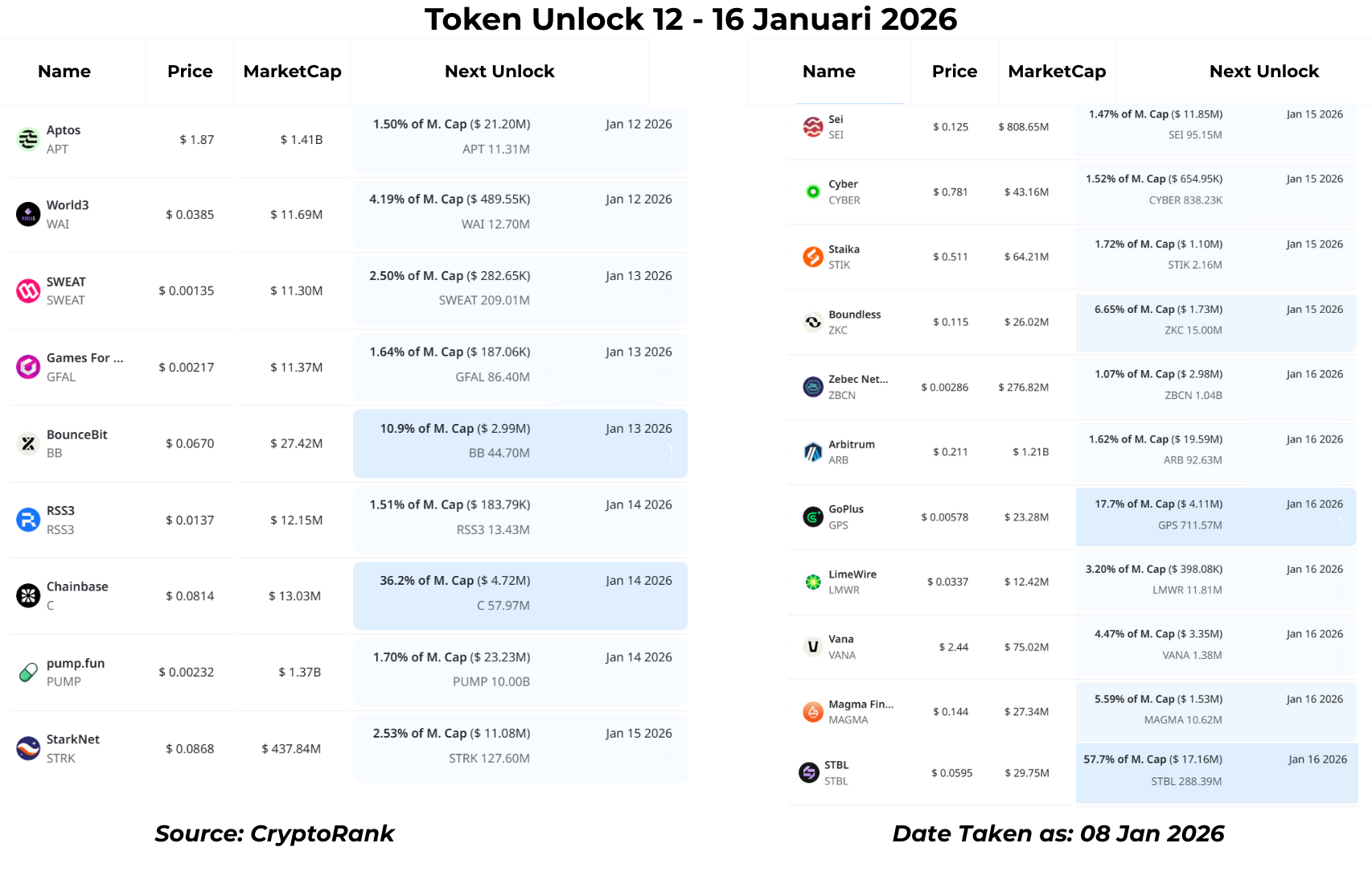Viewport: 1372px width, 872px height.
Task: Click the World3 WAI token icon
Action: [28, 214]
